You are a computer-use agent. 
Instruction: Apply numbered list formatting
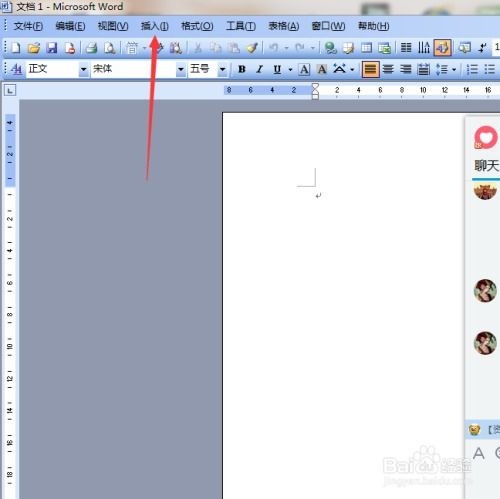472,69
